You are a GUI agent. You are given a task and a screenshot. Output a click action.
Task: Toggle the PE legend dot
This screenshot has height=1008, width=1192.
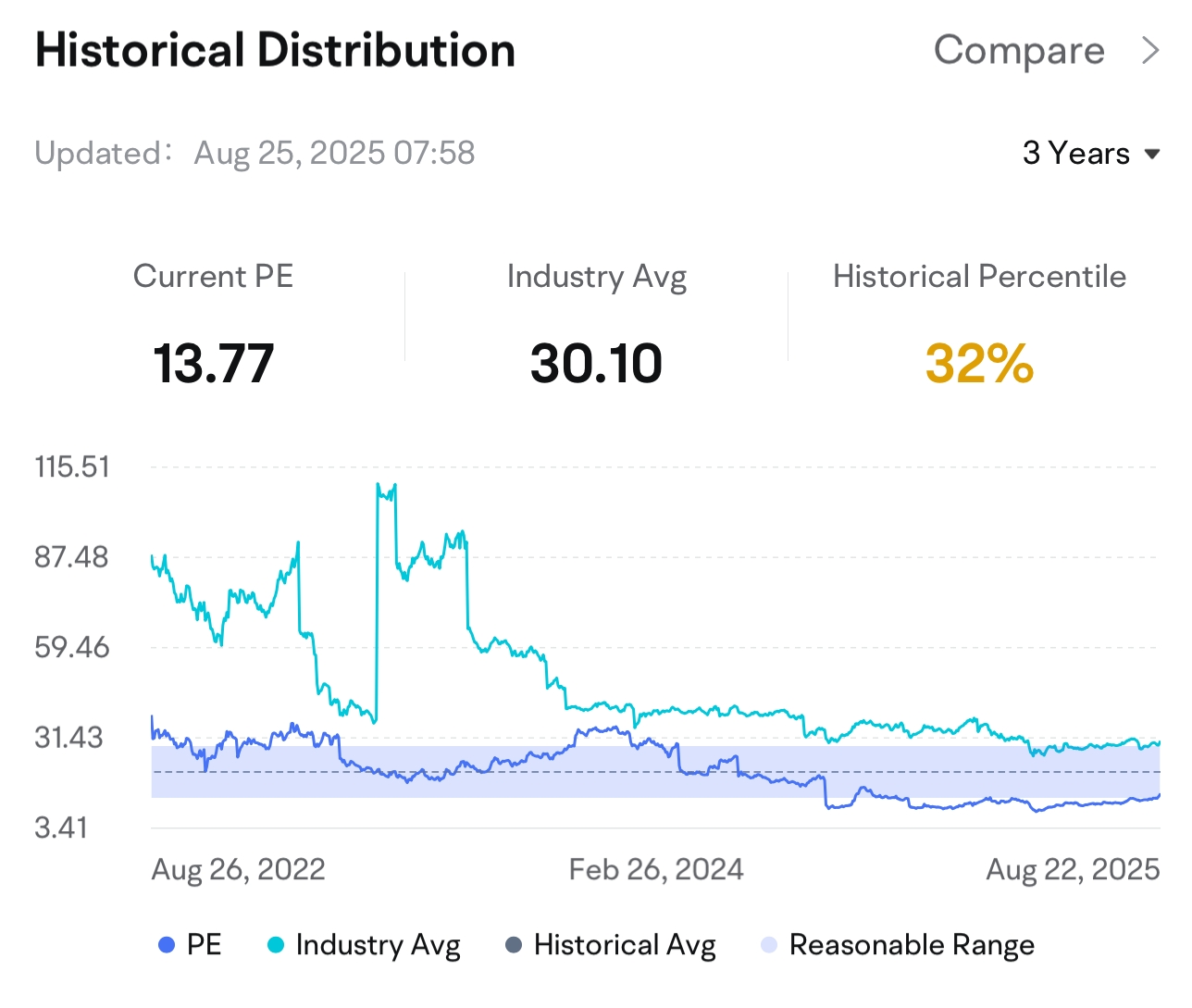click(167, 945)
